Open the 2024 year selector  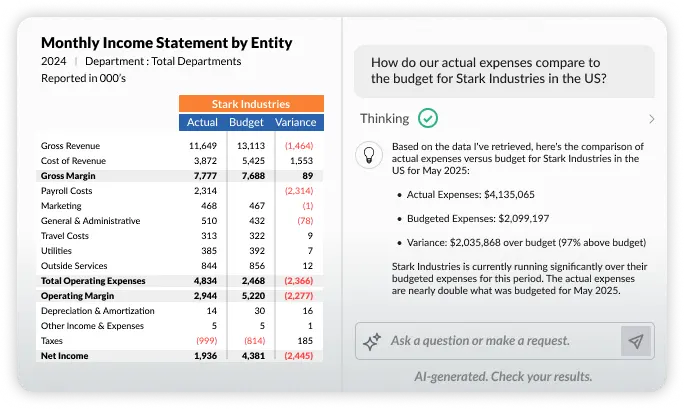(54, 61)
